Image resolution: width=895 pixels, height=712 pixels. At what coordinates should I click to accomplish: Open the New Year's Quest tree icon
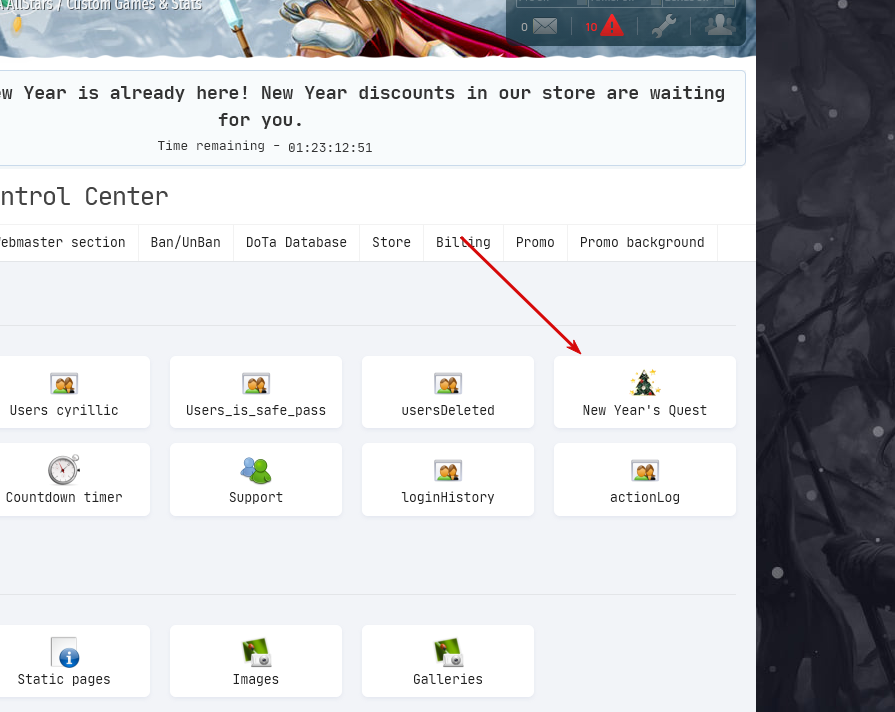tap(644, 383)
